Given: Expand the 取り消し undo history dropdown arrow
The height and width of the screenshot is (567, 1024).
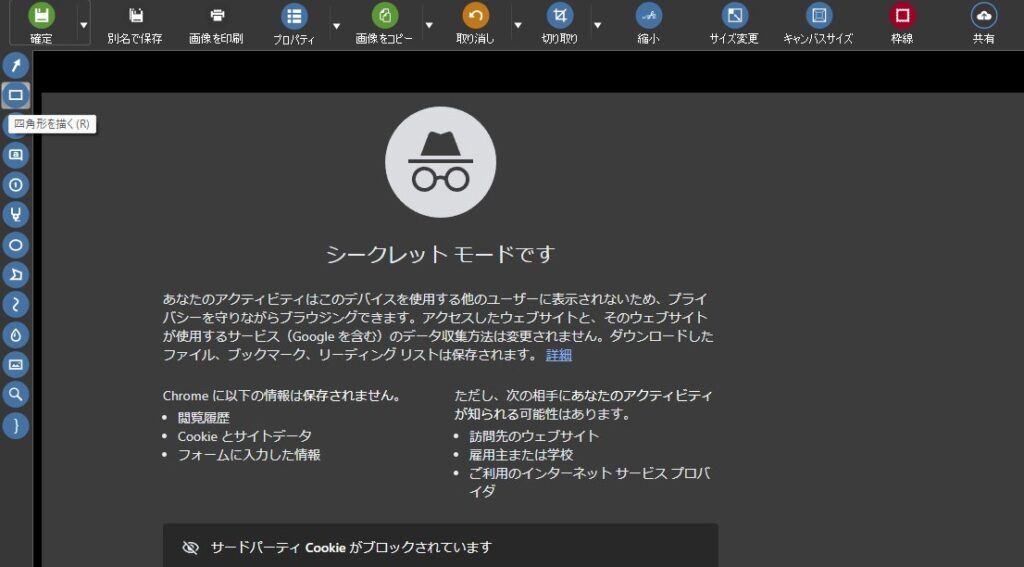Looking at the screenshot, I should pyautogui.click(x=517, y=24).
